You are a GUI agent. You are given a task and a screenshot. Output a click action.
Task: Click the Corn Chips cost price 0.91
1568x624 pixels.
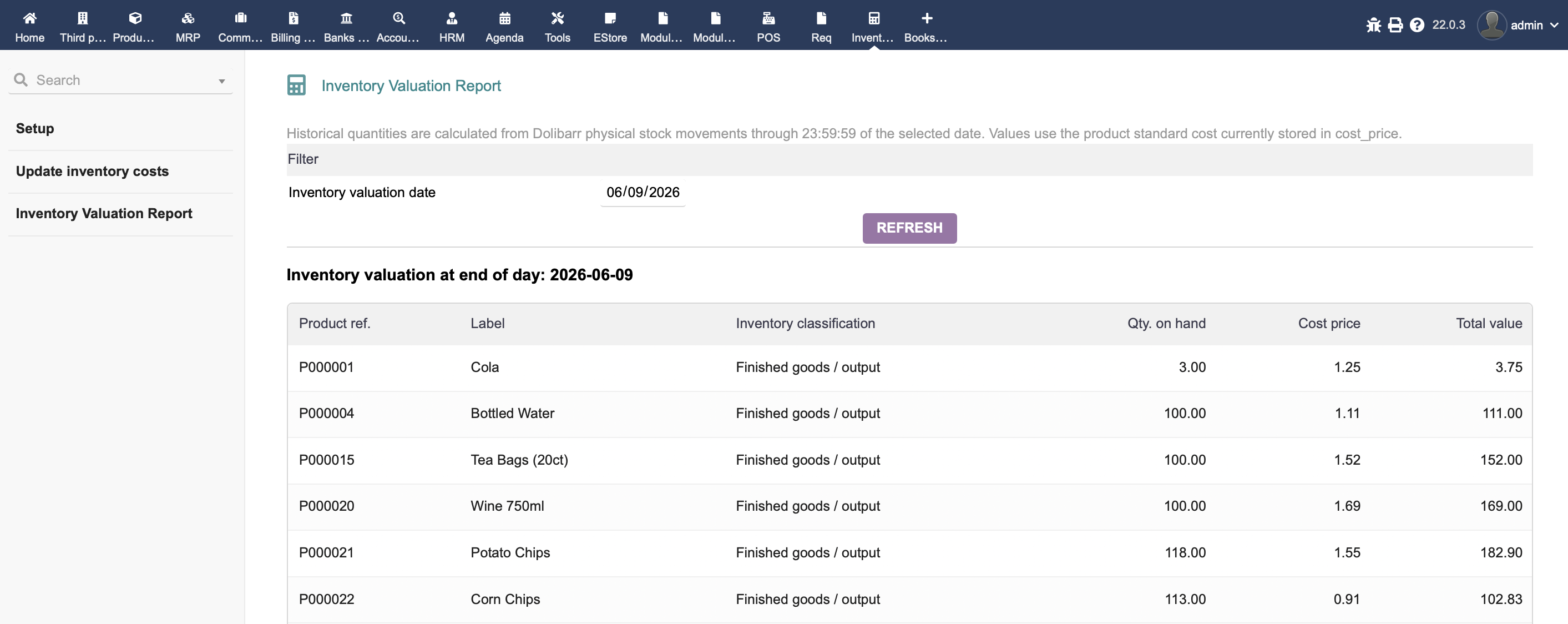point(1347,599)
